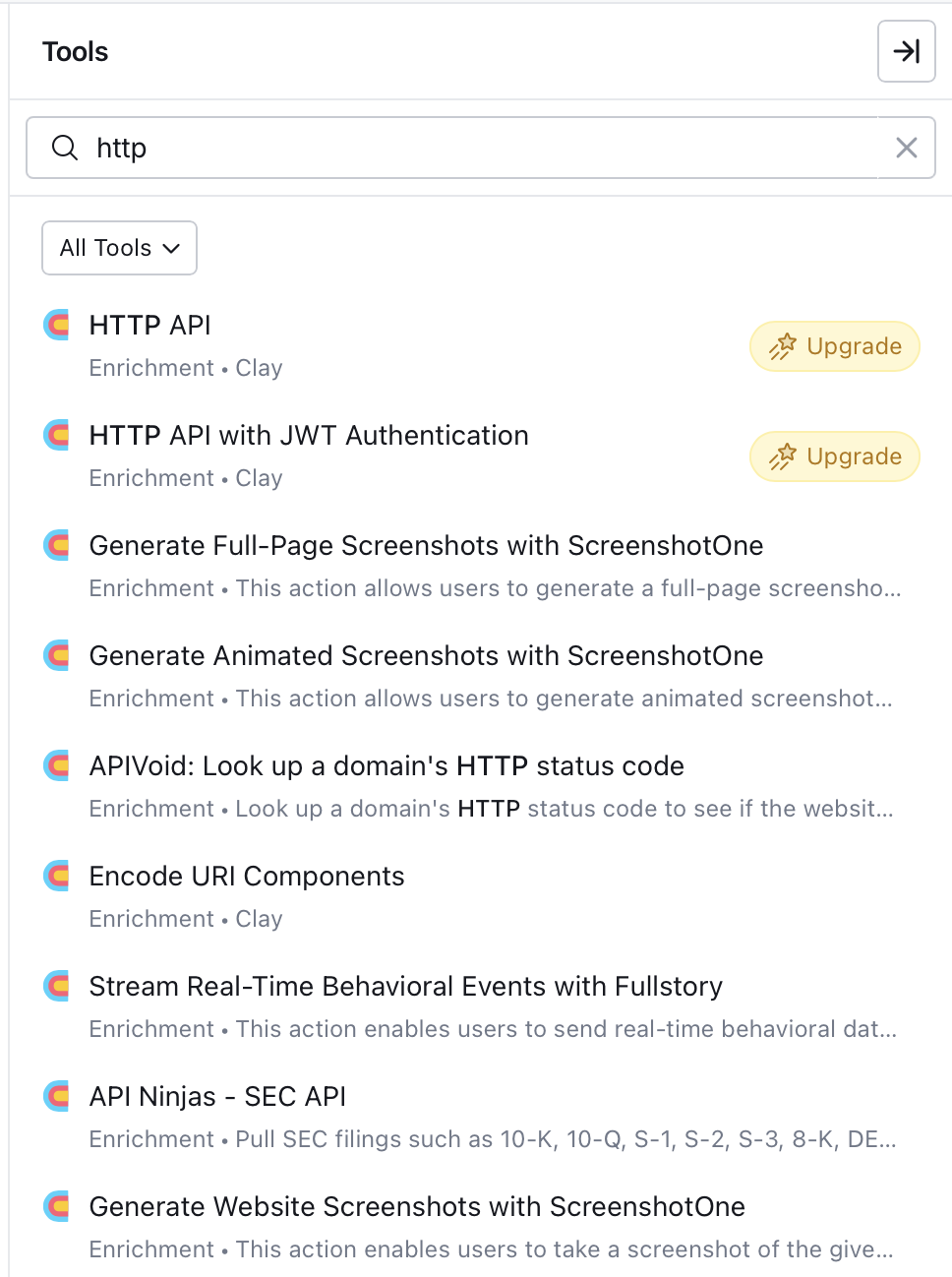This screenshot has width=952, height=1277.
Task: Select HTTP API with JWT Authentication
Action: tap(308, 435)
